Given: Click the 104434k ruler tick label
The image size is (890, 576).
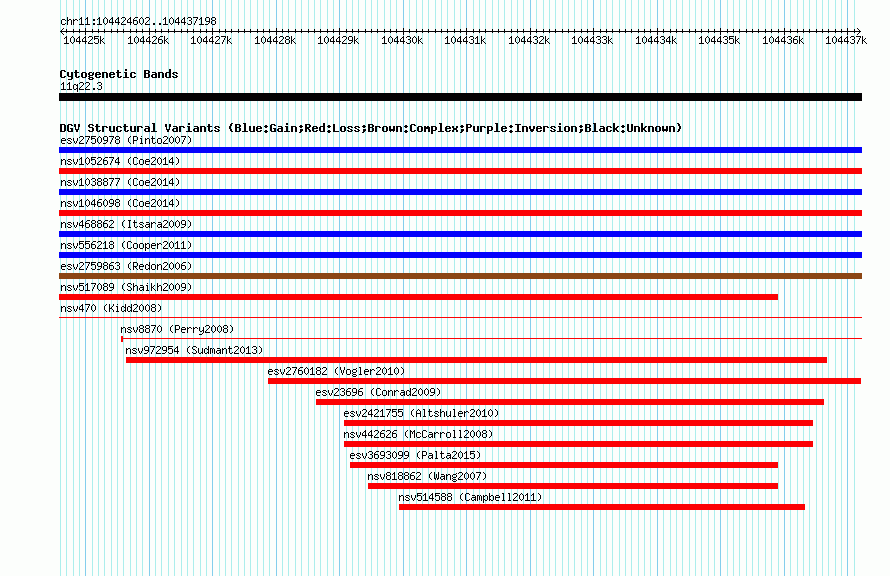Looking at the screenshot, I should coord(656,40).
